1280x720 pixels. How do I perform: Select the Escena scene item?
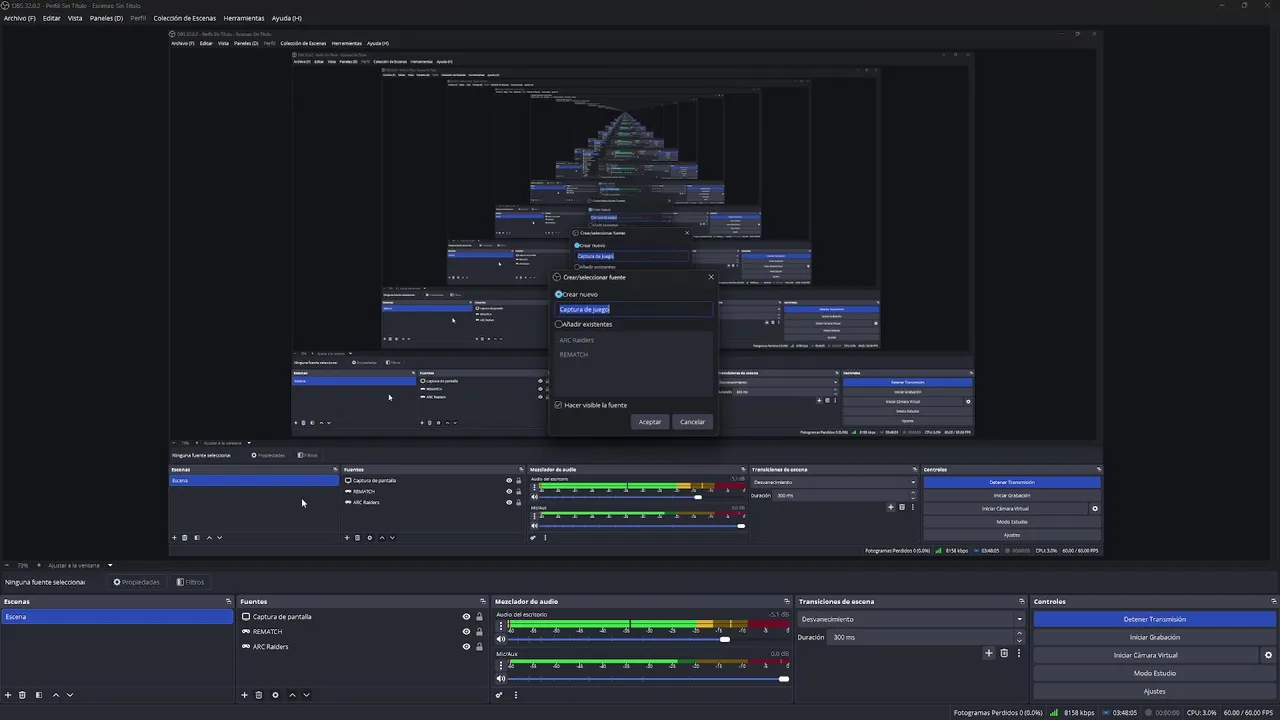click(117, 617)
